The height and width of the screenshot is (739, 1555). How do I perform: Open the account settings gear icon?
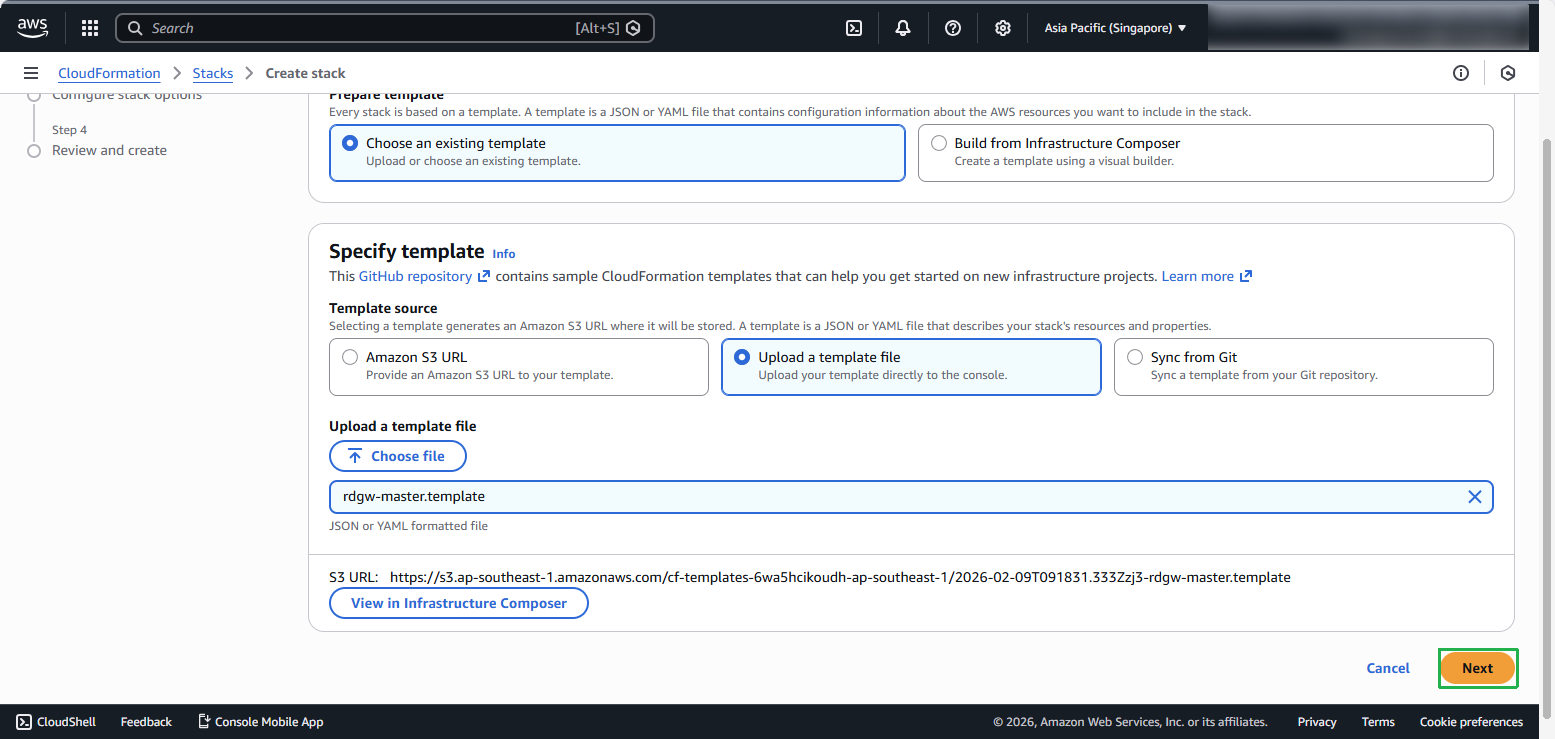point(1002,27)
